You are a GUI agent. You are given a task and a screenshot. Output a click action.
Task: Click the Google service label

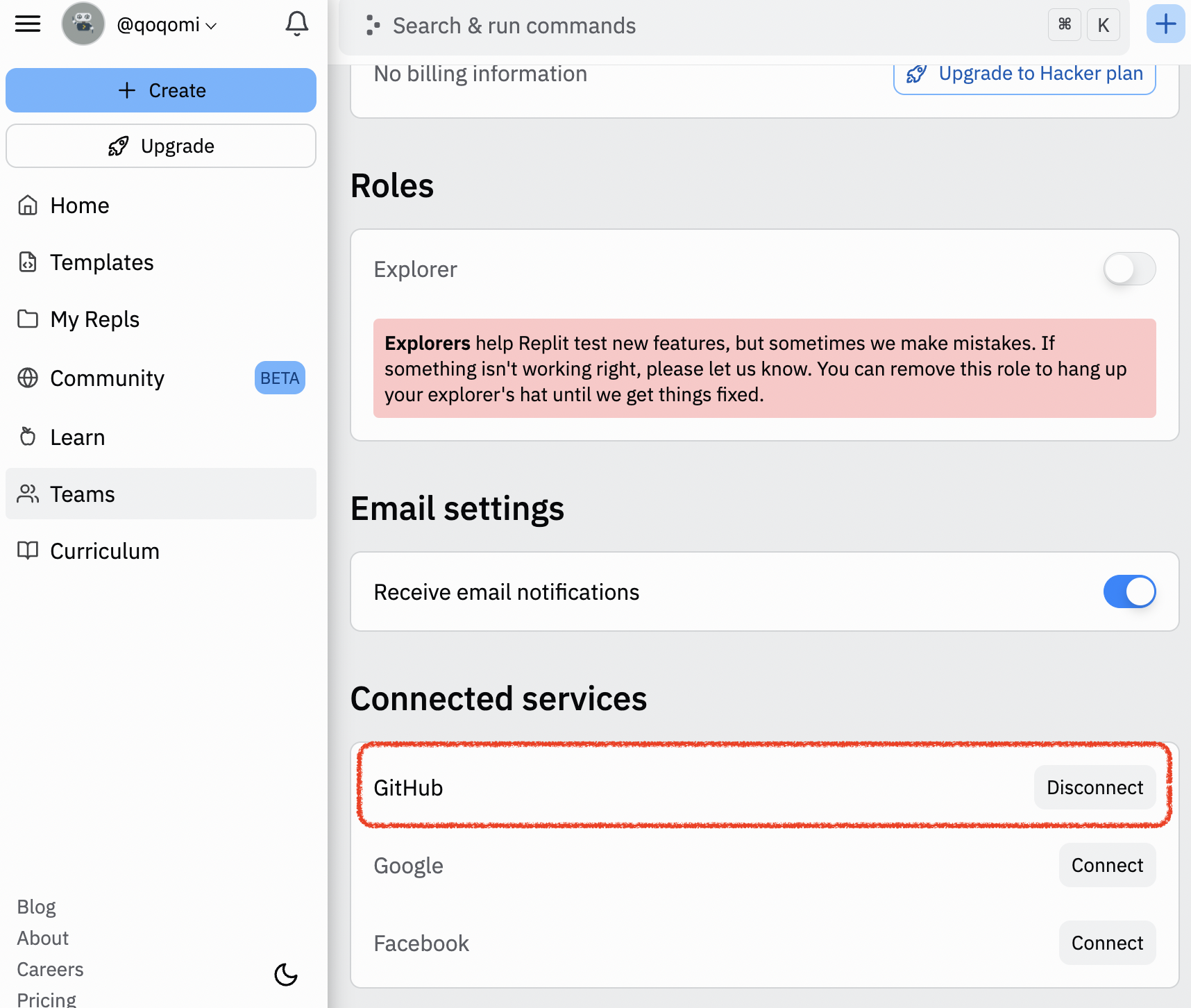click(408, 866)
